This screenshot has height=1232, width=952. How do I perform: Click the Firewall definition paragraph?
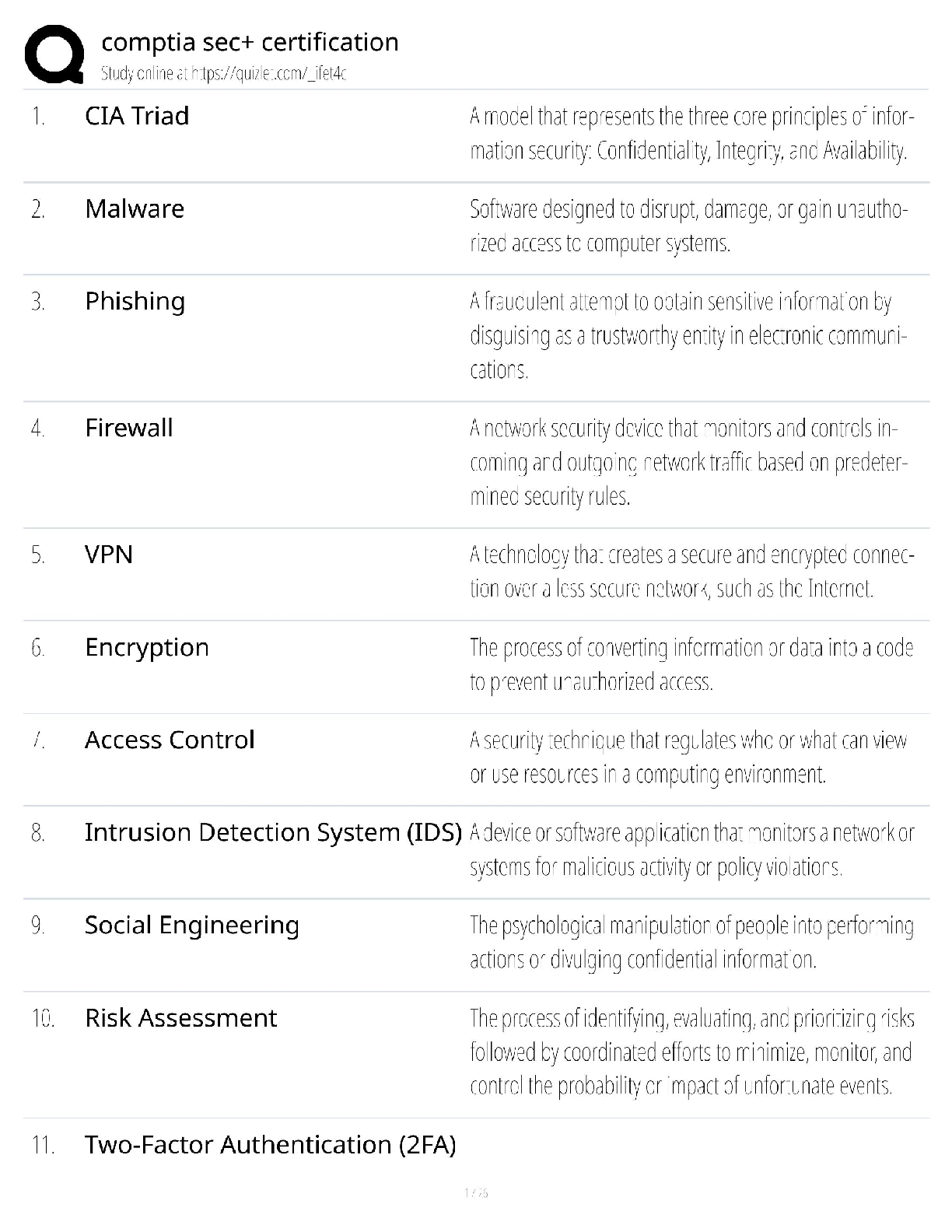click(x=688, y=462)
